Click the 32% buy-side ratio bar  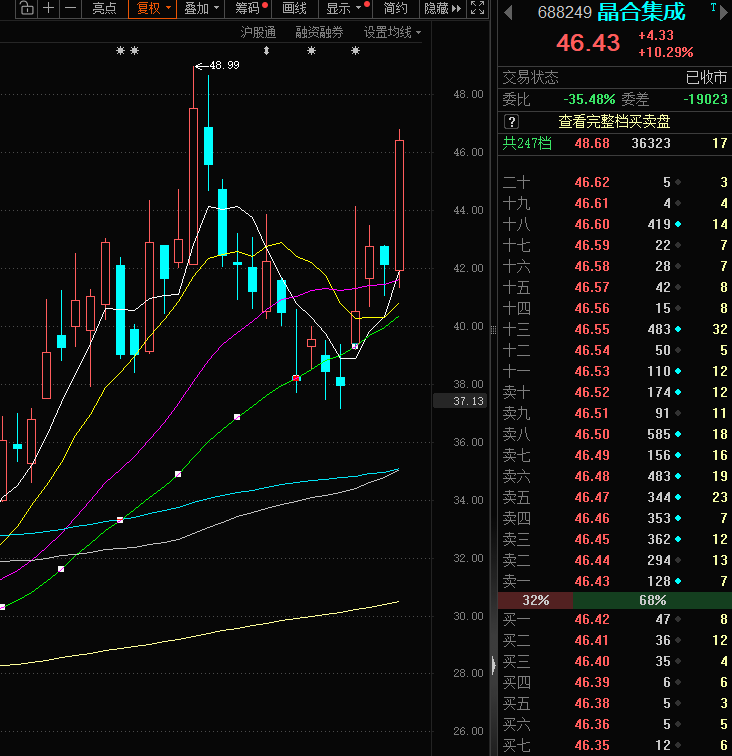click(535, 600)
